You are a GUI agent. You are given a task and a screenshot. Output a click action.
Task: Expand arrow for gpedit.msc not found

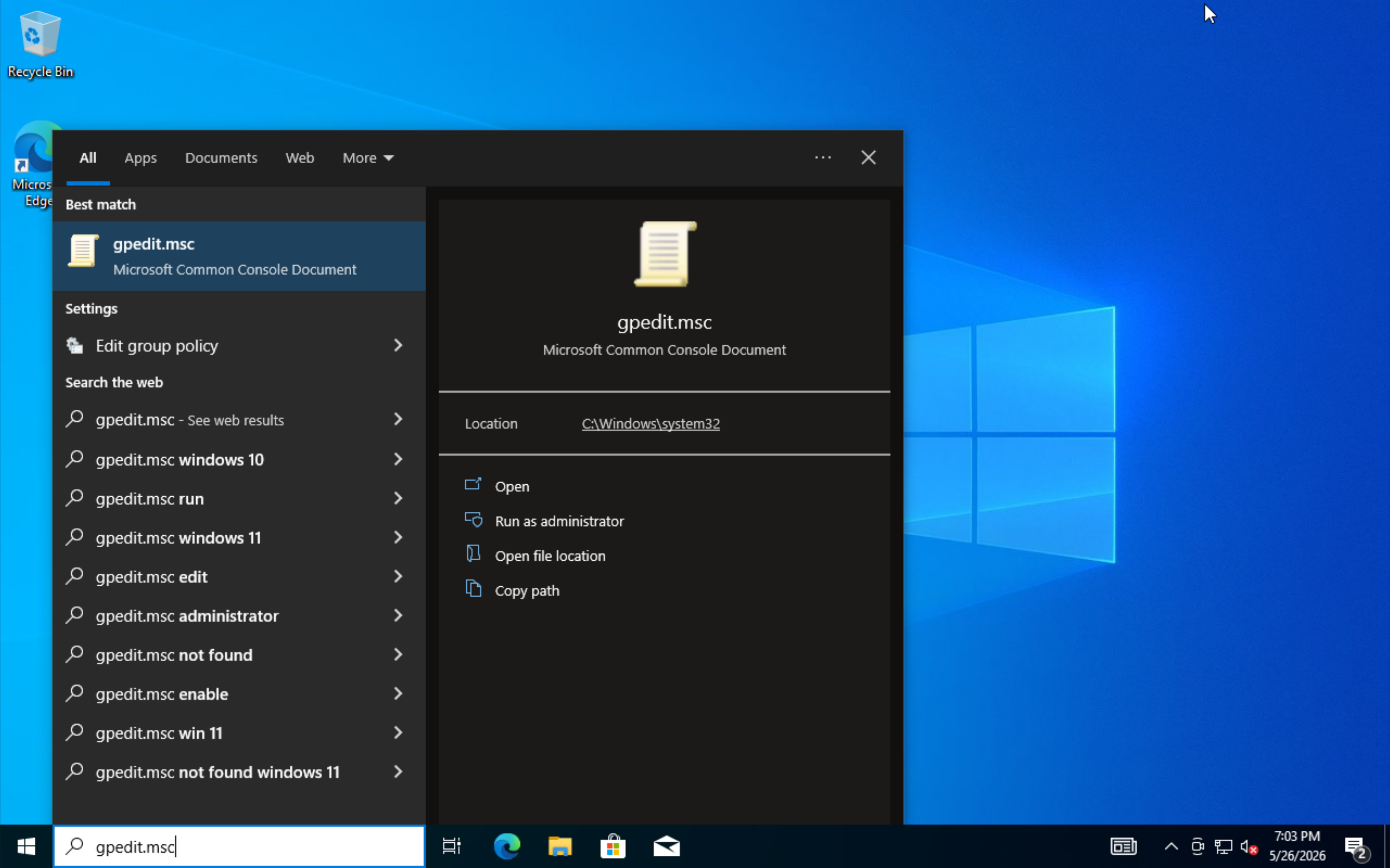pyautogui.click(x=398, y=654)
